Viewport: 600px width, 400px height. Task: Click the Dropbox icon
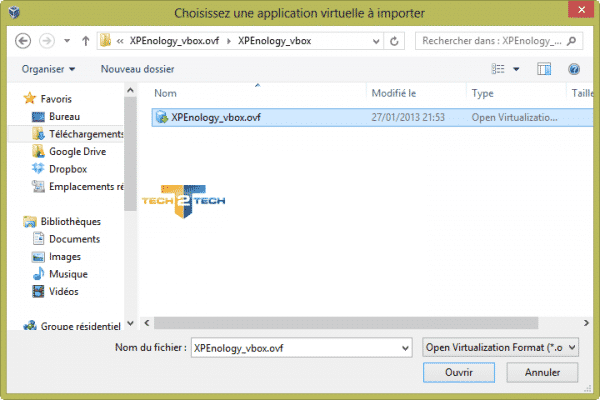(x=38, y=169)
